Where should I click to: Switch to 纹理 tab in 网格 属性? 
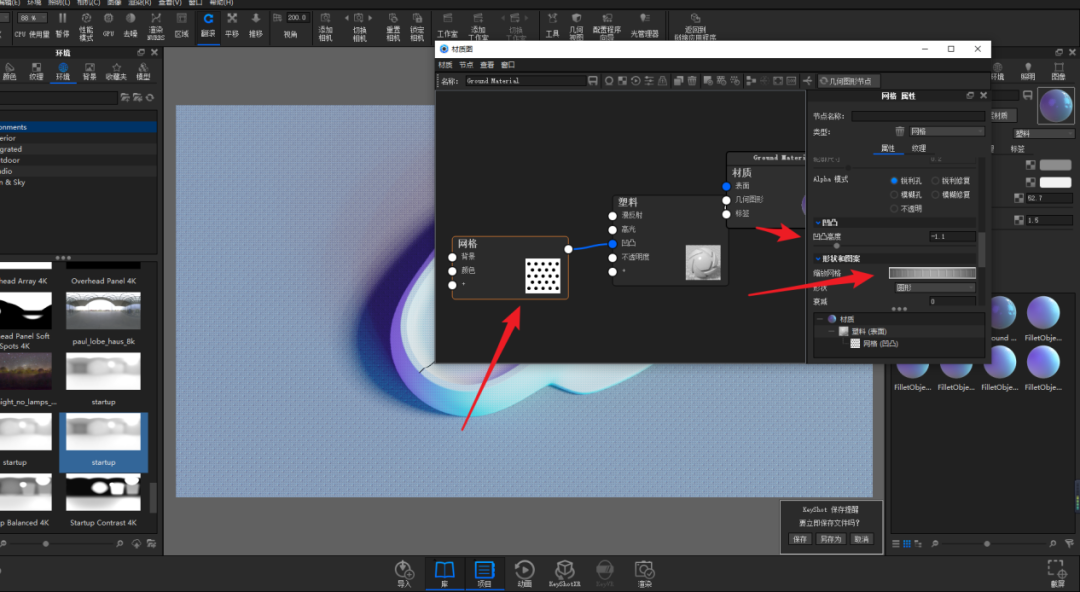click(919, 148)
